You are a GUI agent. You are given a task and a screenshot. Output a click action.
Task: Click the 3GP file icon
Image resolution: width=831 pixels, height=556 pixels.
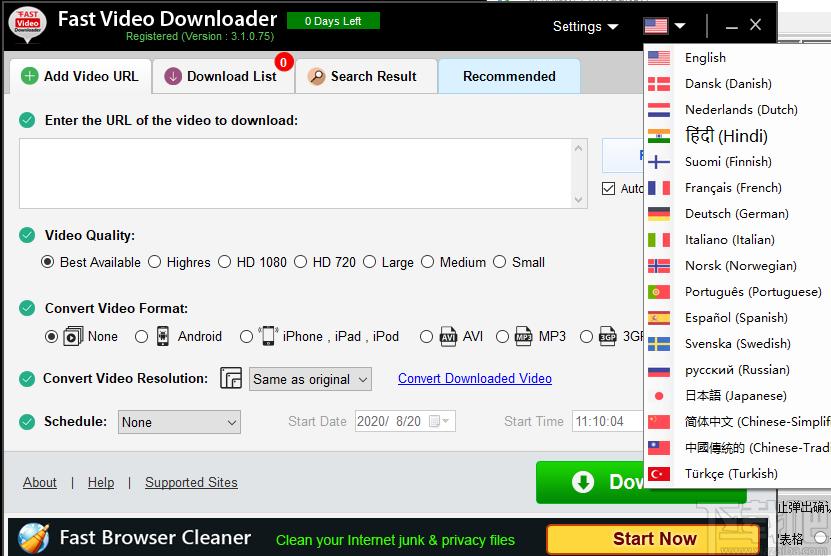pos(607,336)
